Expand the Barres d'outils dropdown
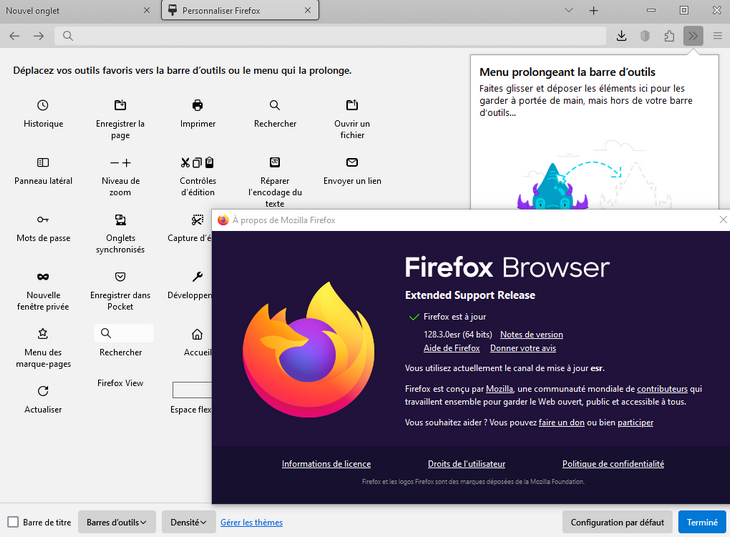Viewport: 730px width, 537px height. pyautogui.click(x=116, y=522)
